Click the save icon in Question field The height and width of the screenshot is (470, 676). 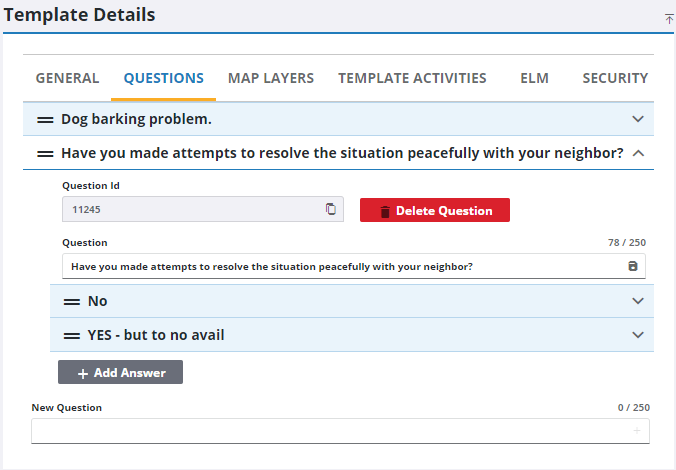(632, 266)
